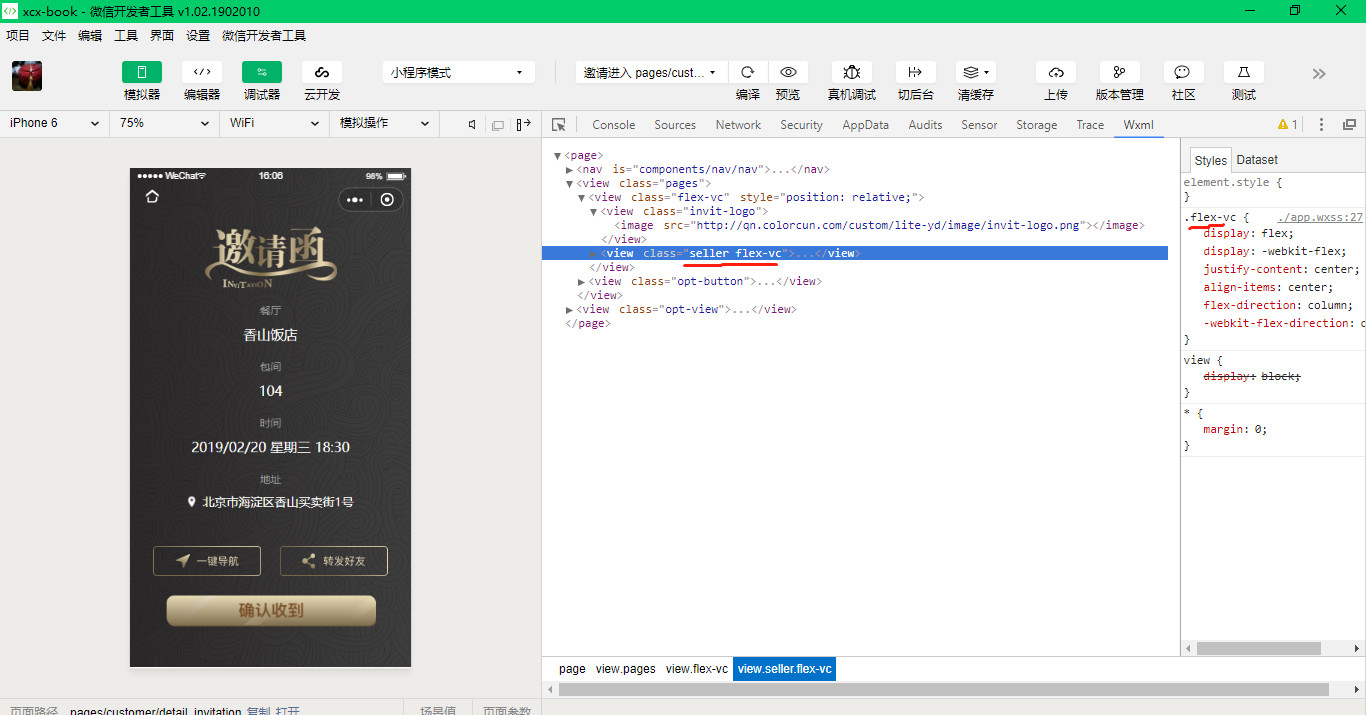Open 版本管理 version management
The height and width of the screenshot is (715, 1366).
1120,72
